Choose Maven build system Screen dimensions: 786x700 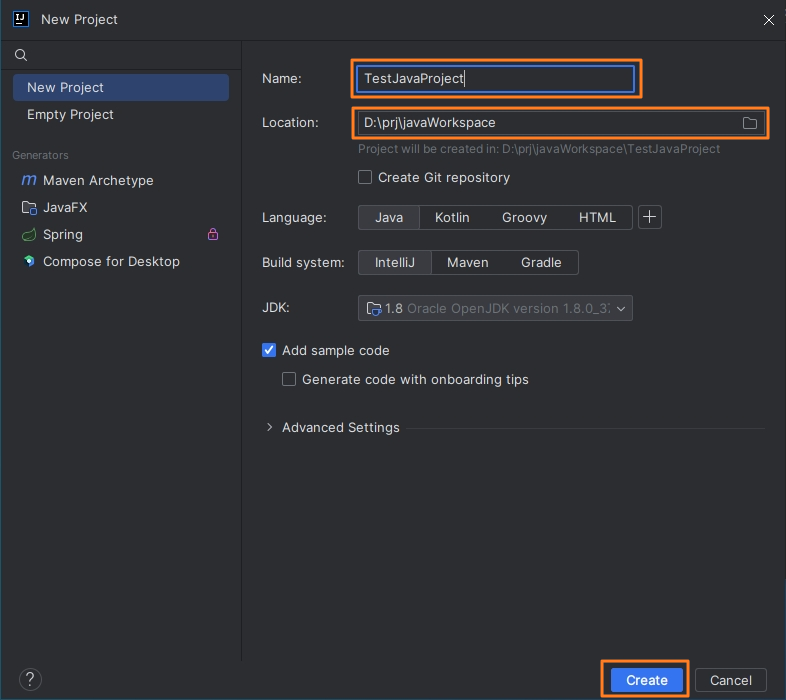click(x=468, y=263)
